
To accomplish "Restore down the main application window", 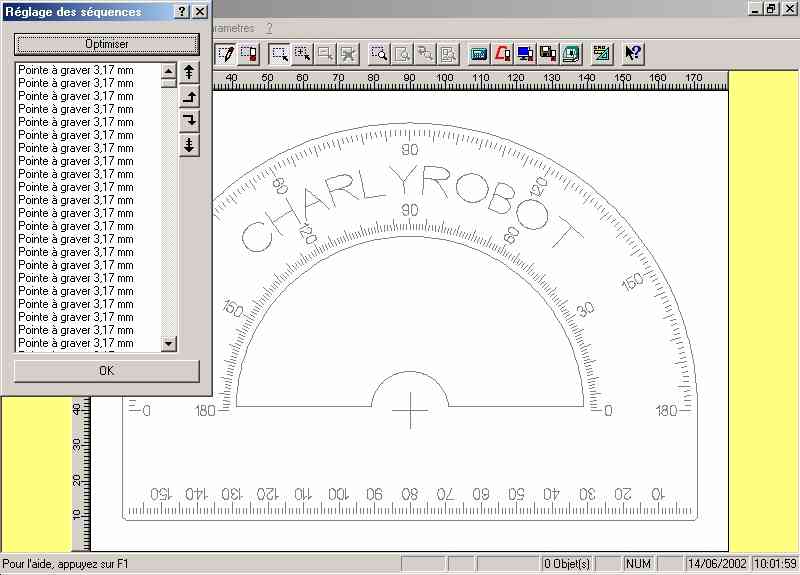I will tap(770, 9).
